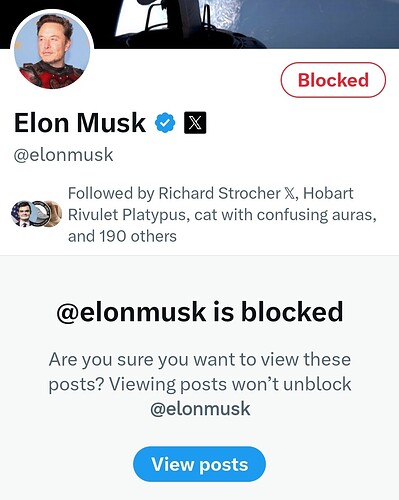Tap the blue View posts button
The height and width of the screenshot is (500, 399).
tap(199, 464)
